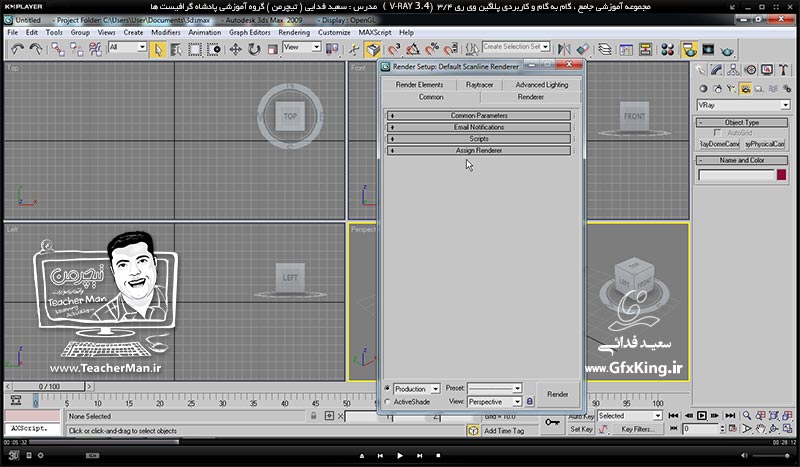
Task: Toggle the Selection Lock padlock in status bar
Action: pos(313,416)
